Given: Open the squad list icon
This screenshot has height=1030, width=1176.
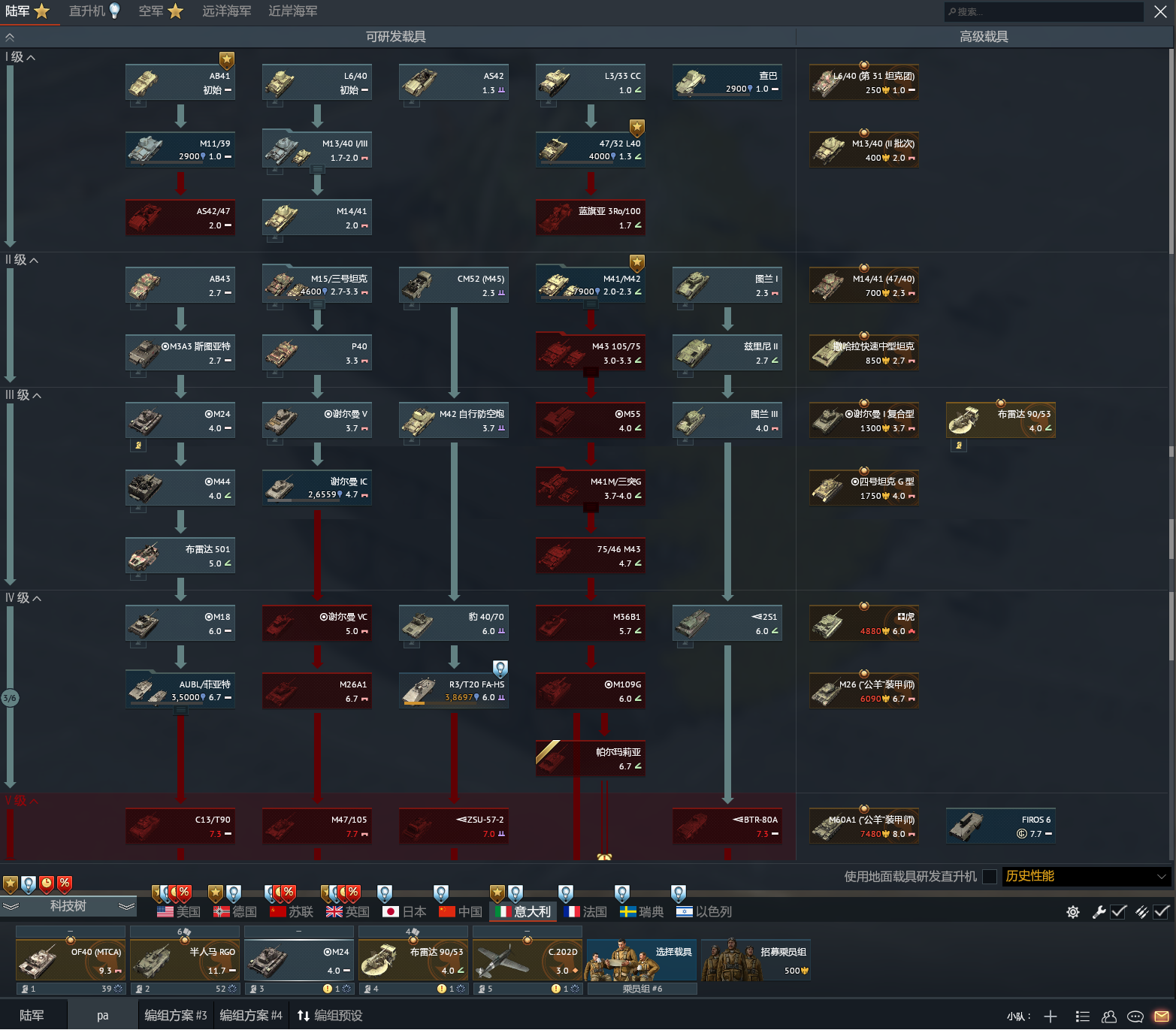Looking at the screenshot, I should coord(1082,1016).
